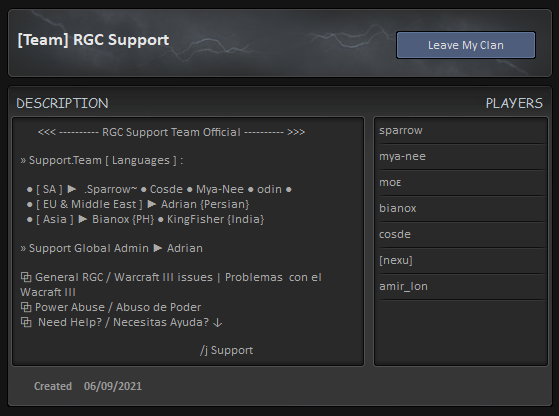Click the Support Global Admin Adrian line
559x416 pixels.
point(111,248)
